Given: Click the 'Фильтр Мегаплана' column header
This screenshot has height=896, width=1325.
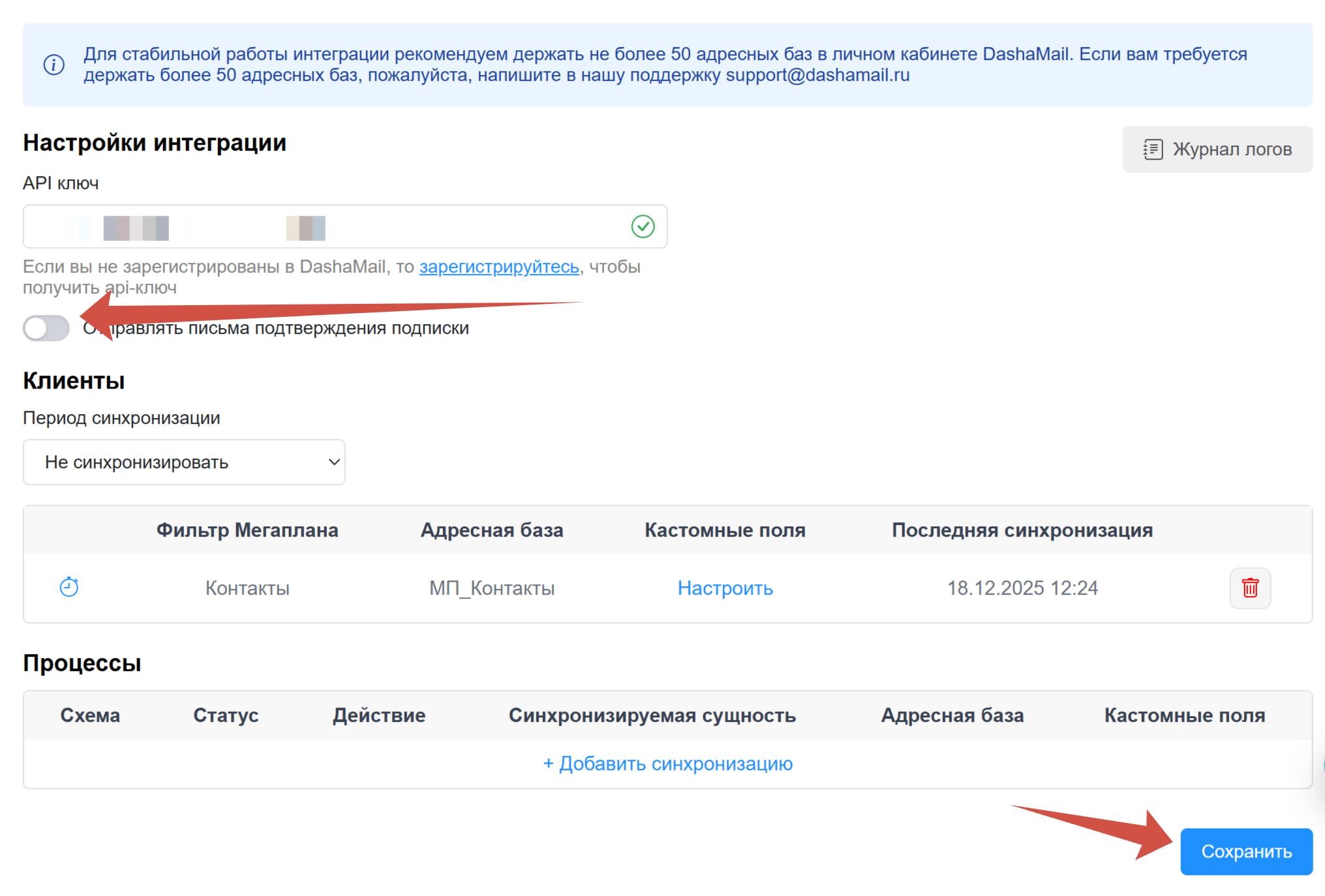Looking at the screenshot, I should click(247, 530).
